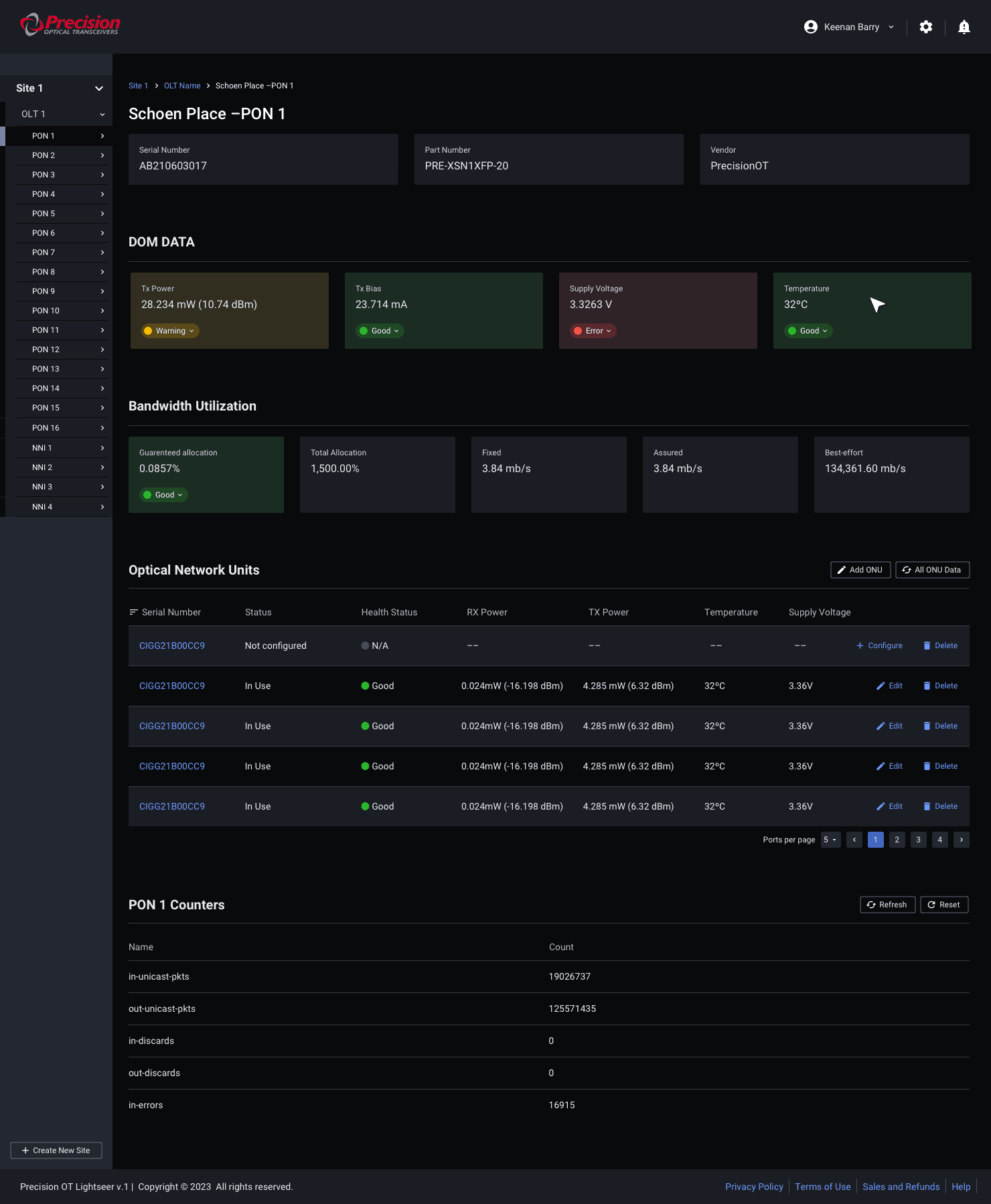The image size is (991, 1204).
Task: Click the Vendor PrecisionOT card
Action: [834, 159]
